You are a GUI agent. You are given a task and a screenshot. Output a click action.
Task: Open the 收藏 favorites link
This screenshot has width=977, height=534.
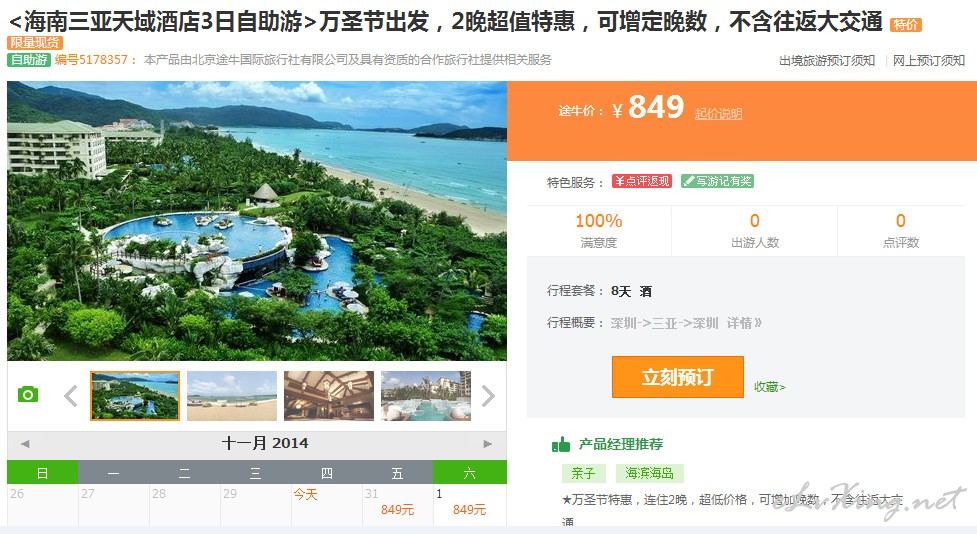[x=770, y=387]
